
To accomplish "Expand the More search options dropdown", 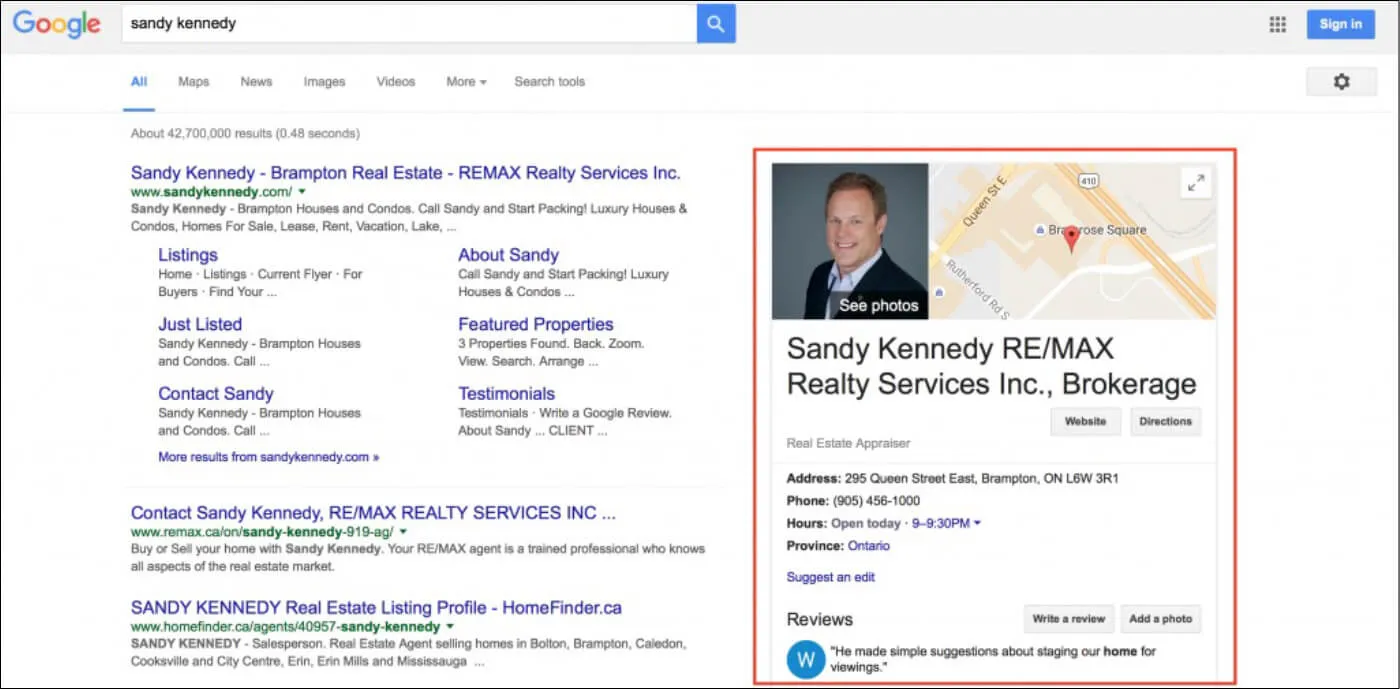I will [x=466, y=82].
